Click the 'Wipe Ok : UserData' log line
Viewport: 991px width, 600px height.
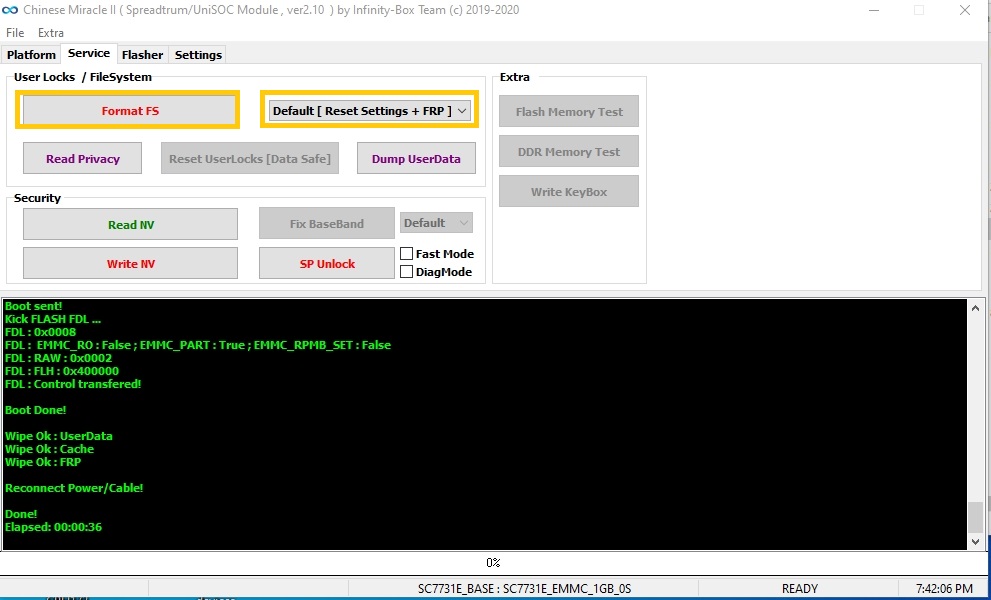(59, 436)
